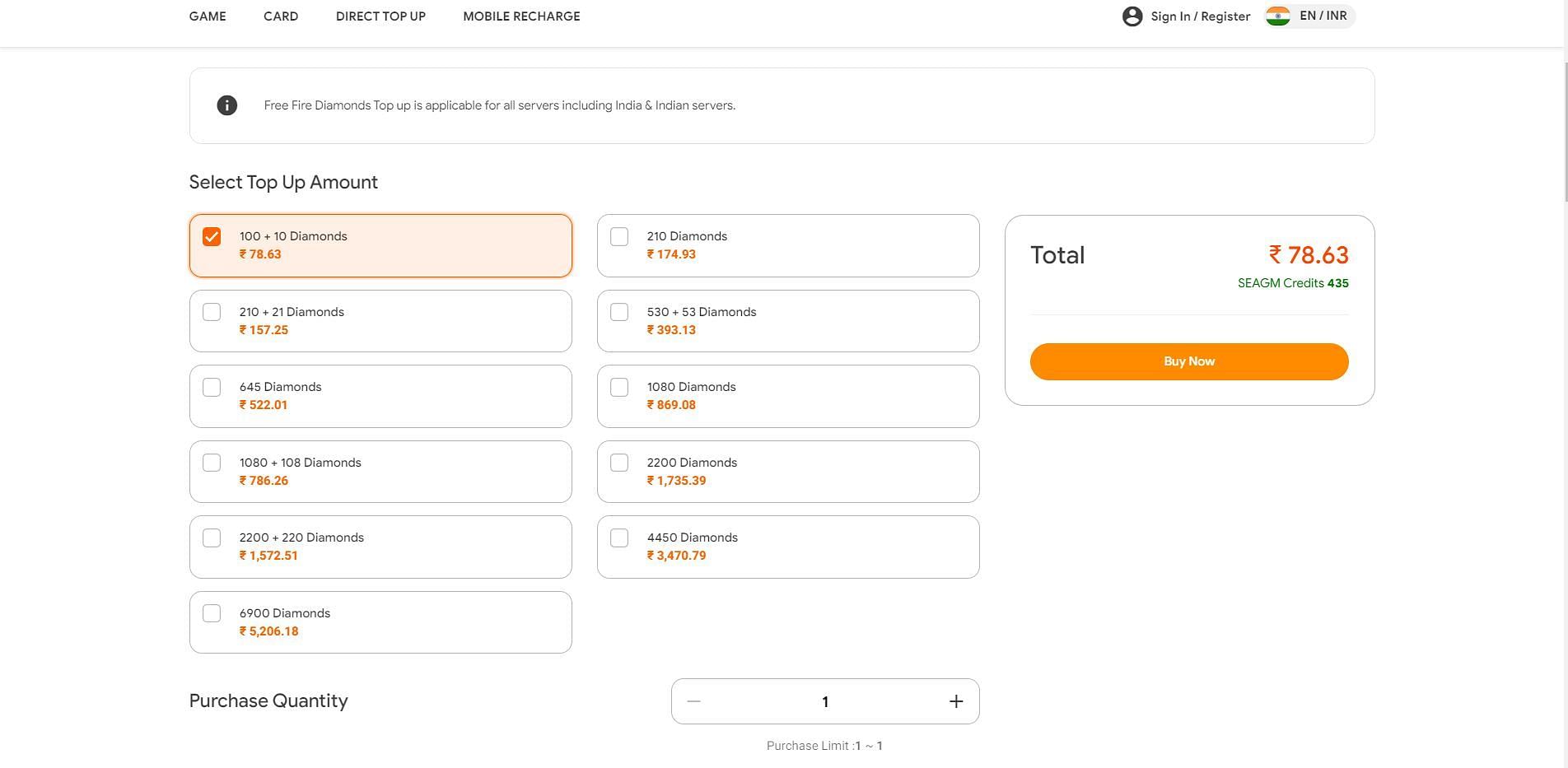
Task: Click the ₹ 174.93 price text
Action: tap(671, 254)
